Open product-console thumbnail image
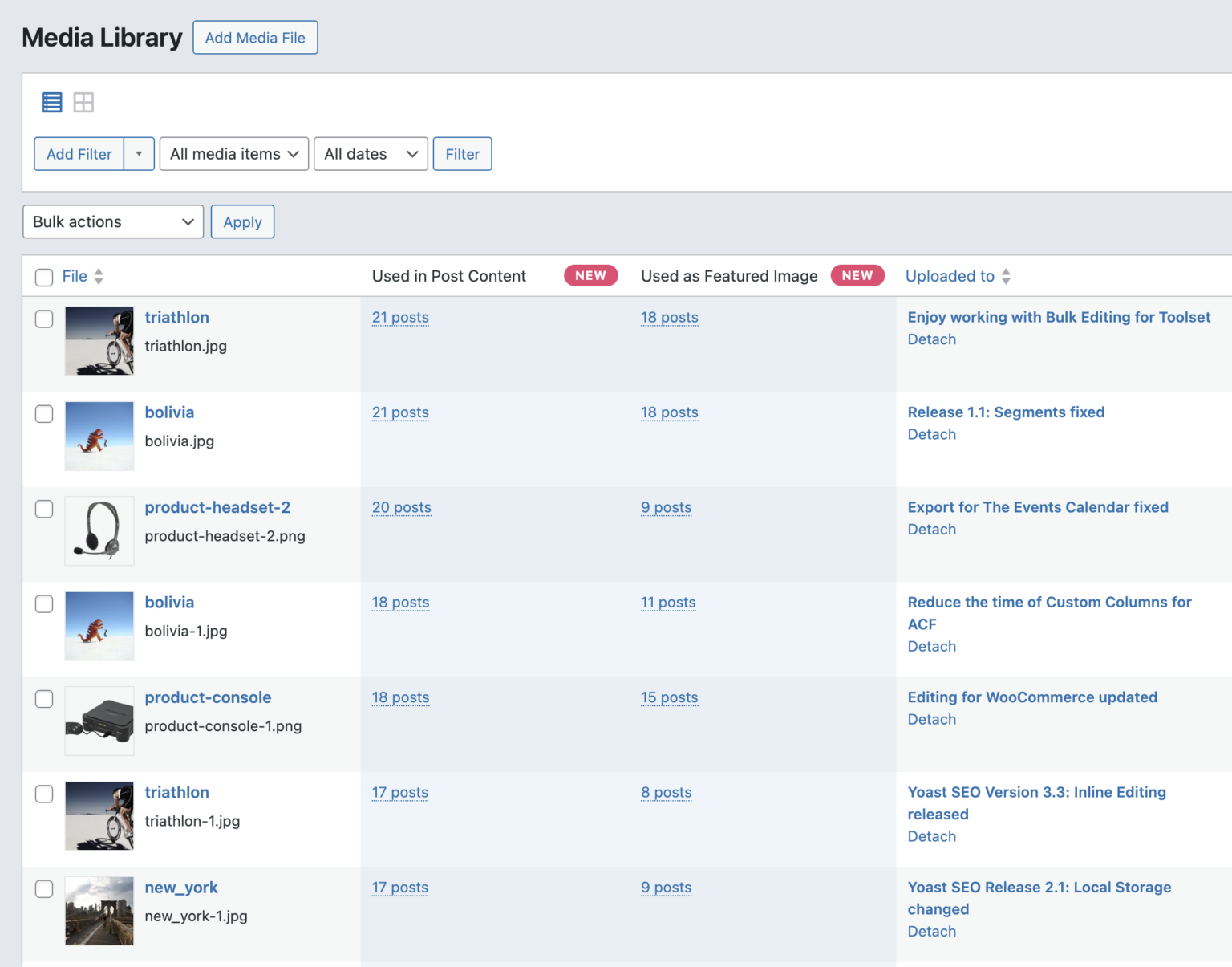Viewport: 1232px width, 967px height. click(99, 721)
